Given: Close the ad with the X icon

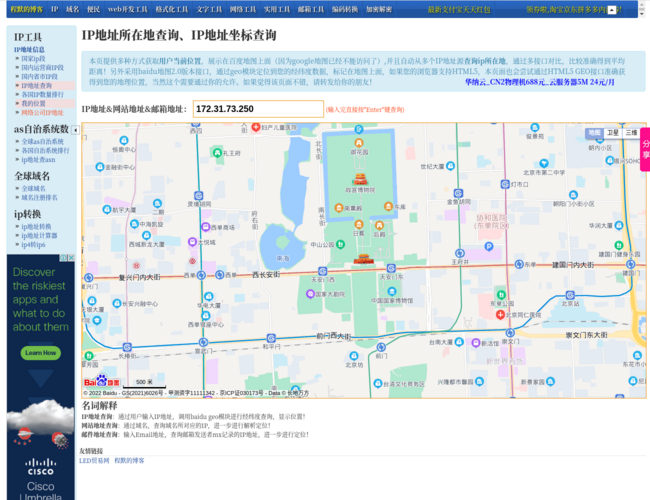Looking at the screenshot, I should click(x=72, y=258).
